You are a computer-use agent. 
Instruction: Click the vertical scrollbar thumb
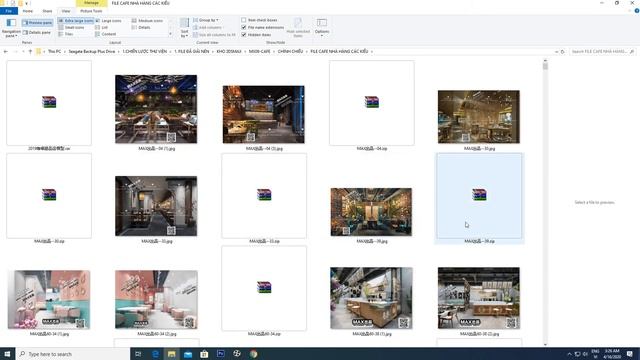click(x=545, y=66)
